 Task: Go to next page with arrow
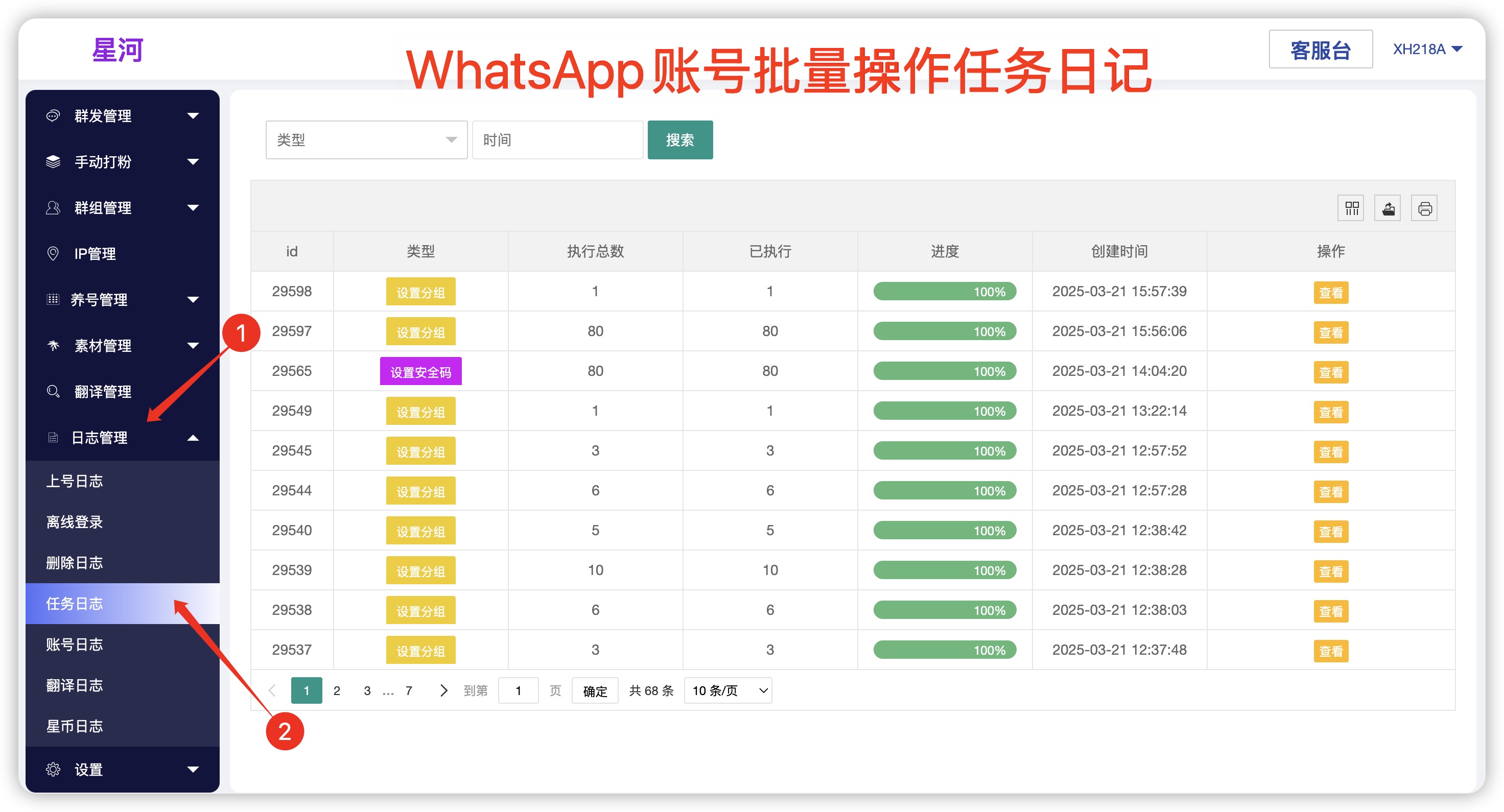[443, 690]
